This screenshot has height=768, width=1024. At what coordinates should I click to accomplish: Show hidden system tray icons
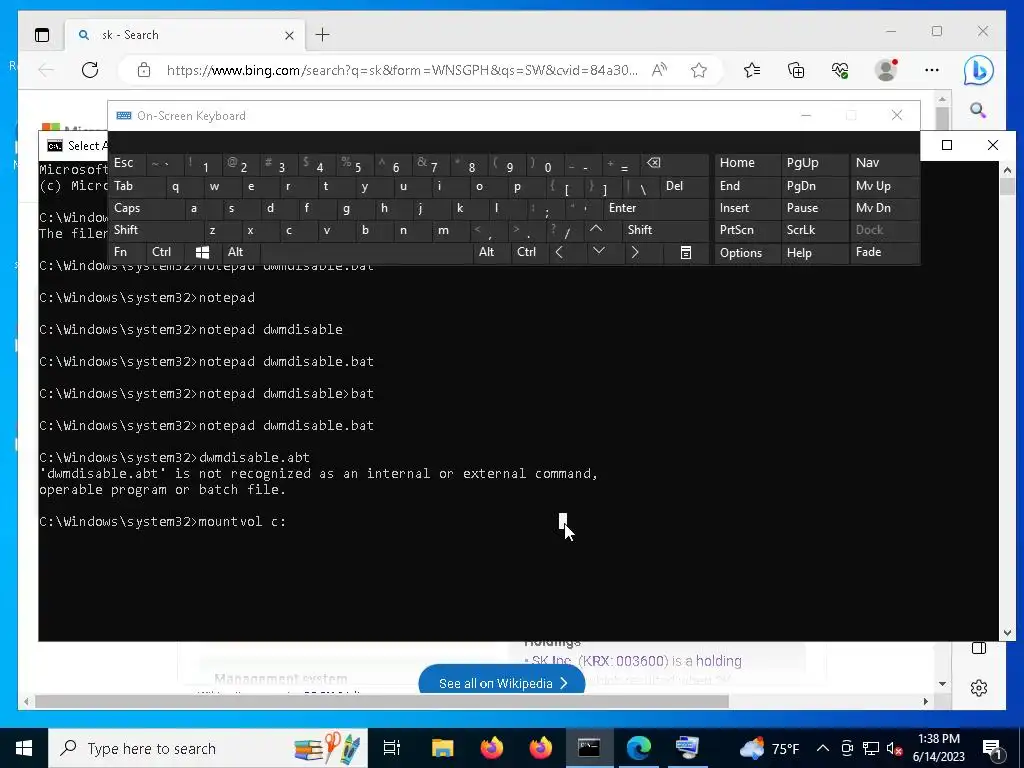(823, 748)
